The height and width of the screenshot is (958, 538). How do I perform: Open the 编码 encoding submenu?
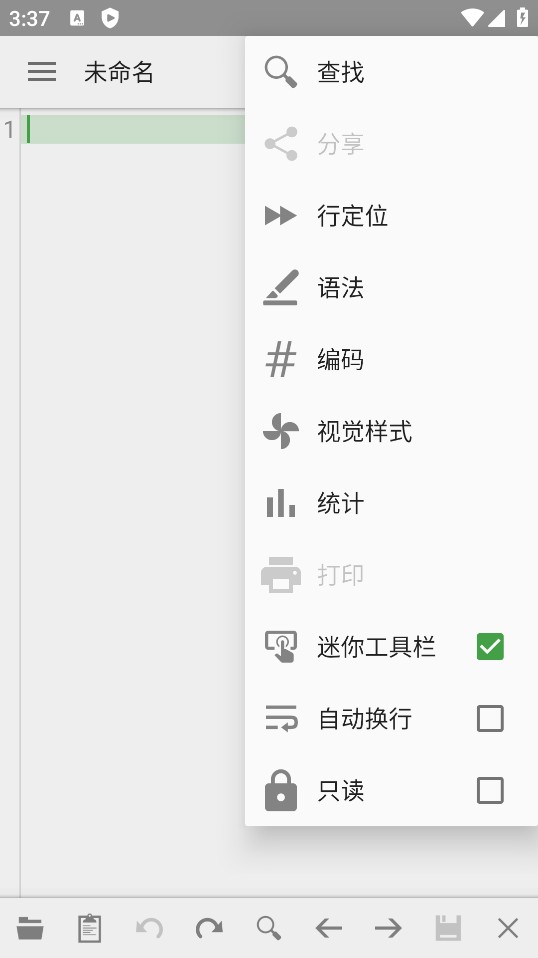pos(391,359)
